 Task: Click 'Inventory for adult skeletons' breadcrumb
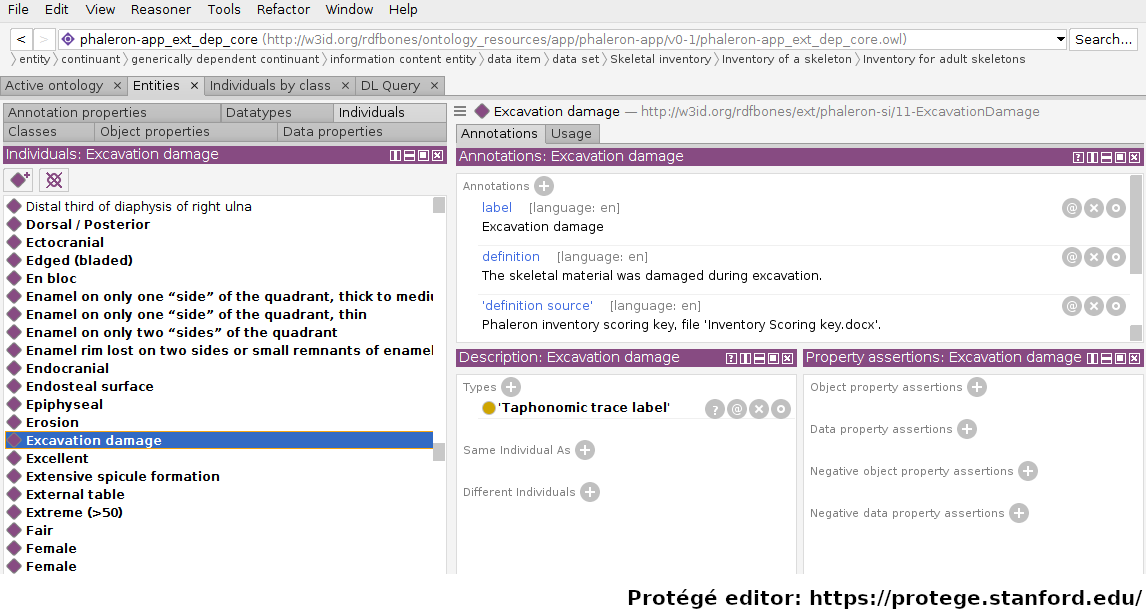944,59
